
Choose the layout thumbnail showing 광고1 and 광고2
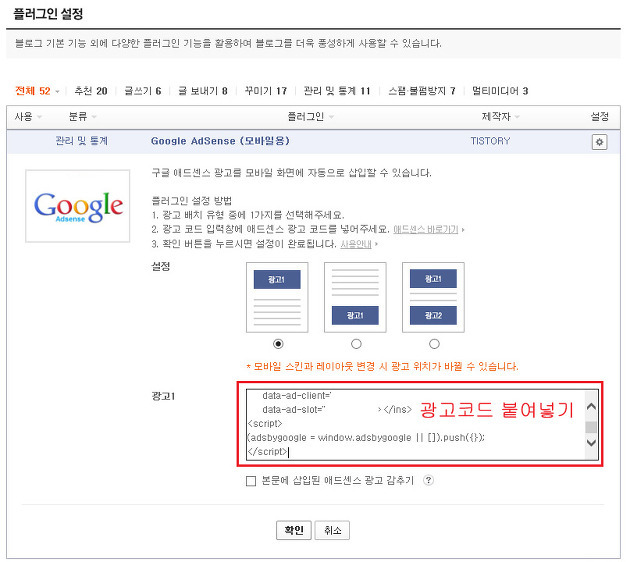pos(433,297)
